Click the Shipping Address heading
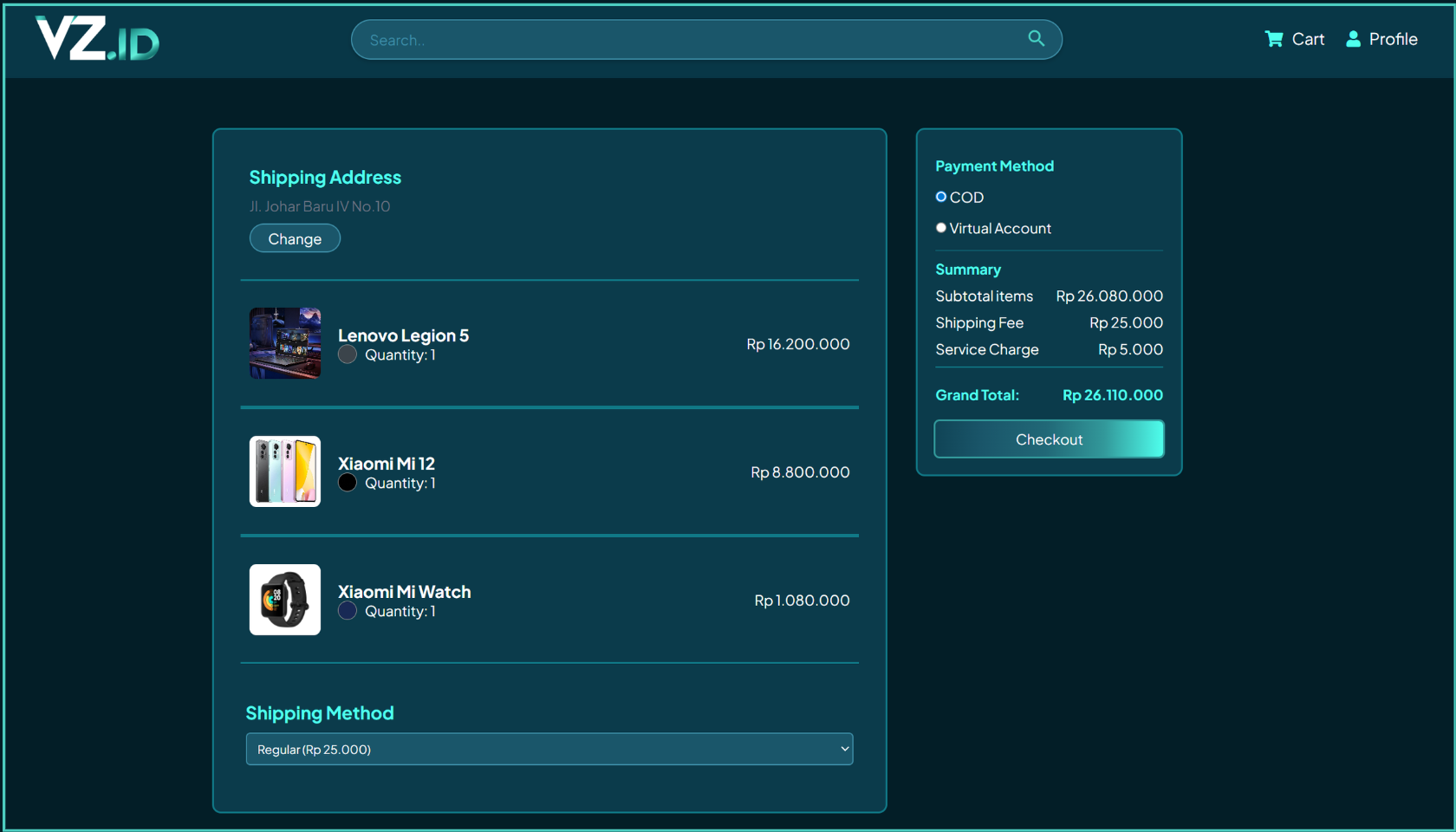 tap(325, 178)
